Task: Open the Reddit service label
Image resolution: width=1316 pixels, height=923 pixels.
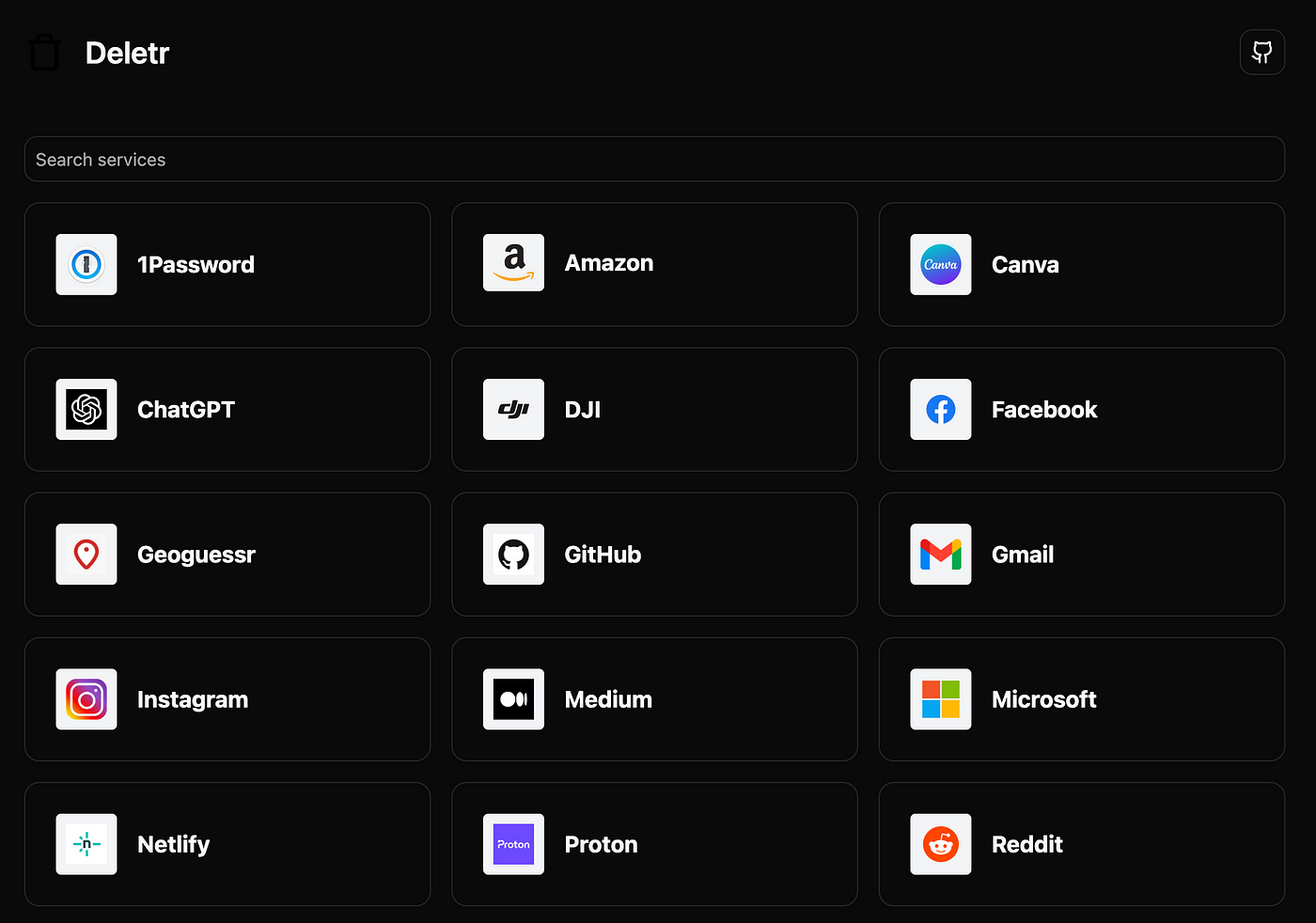Action: 1027,844
